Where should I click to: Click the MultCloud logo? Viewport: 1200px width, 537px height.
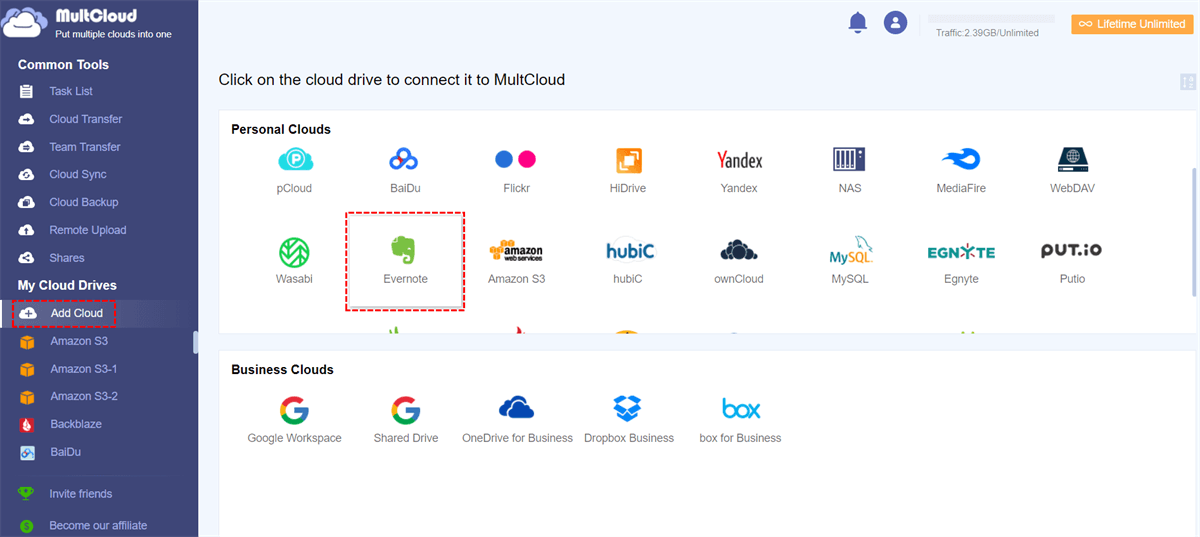pos(87,24)
